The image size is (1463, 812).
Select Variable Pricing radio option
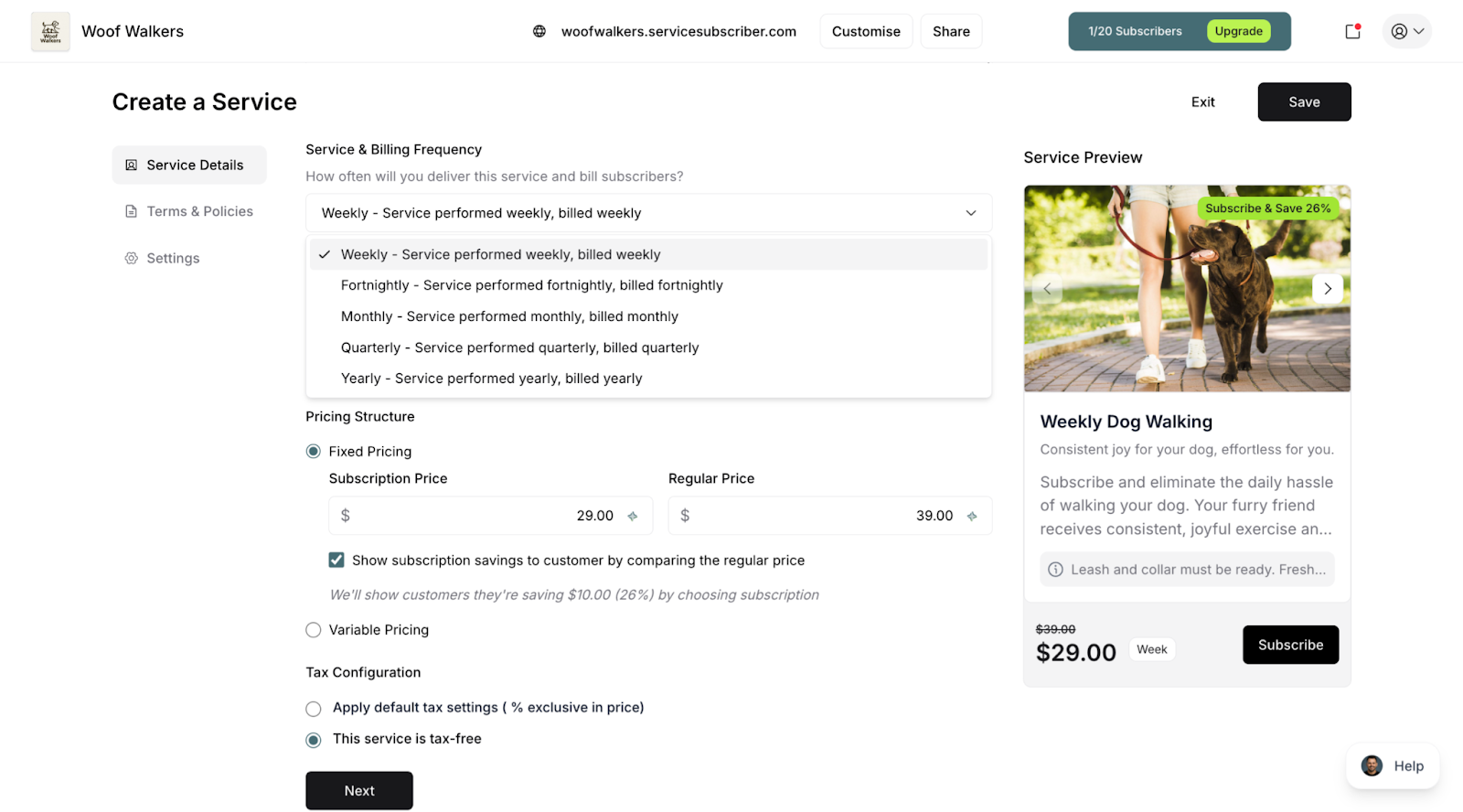314,630
